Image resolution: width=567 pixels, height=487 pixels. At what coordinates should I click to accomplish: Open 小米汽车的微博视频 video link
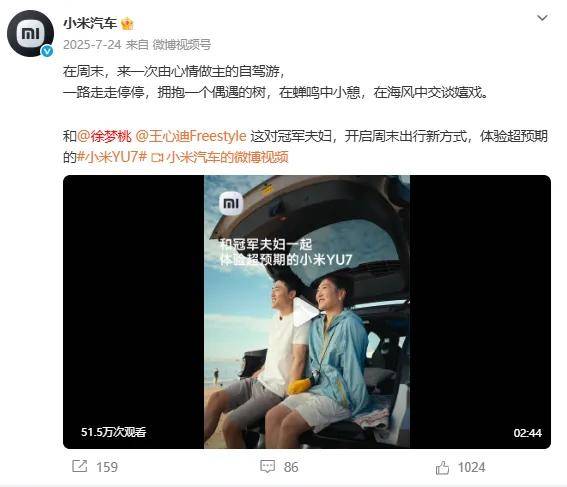tap(227, 157)
